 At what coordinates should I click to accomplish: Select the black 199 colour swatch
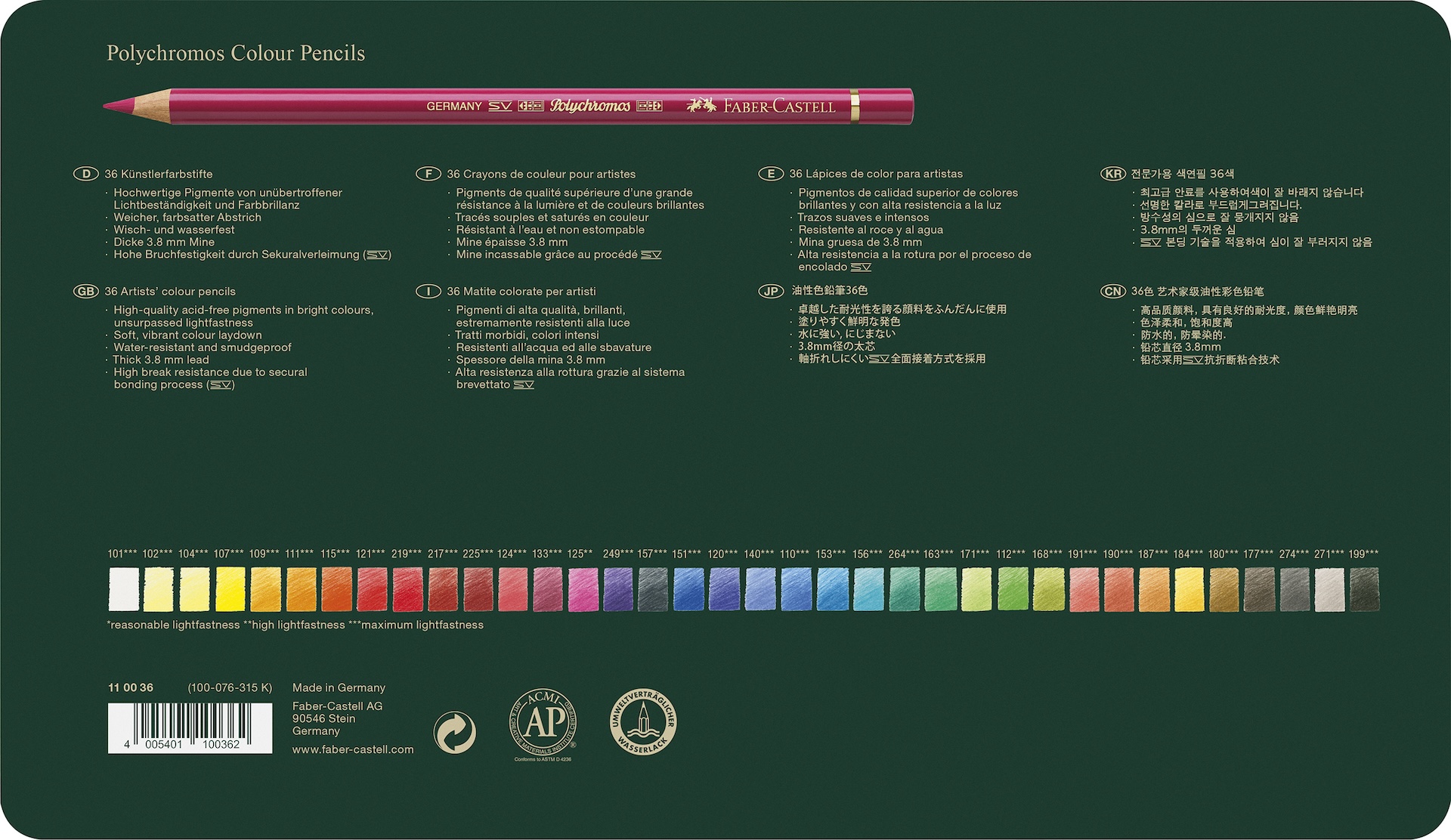click(1364, 589)
